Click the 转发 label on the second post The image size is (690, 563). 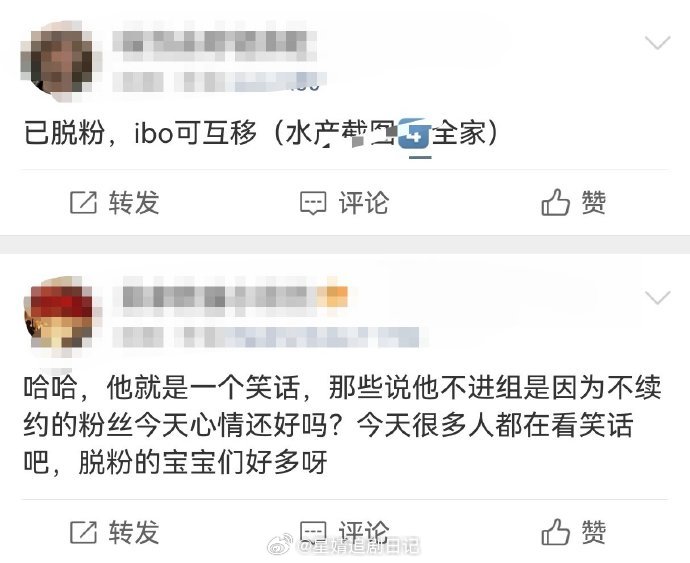(134, 532)
